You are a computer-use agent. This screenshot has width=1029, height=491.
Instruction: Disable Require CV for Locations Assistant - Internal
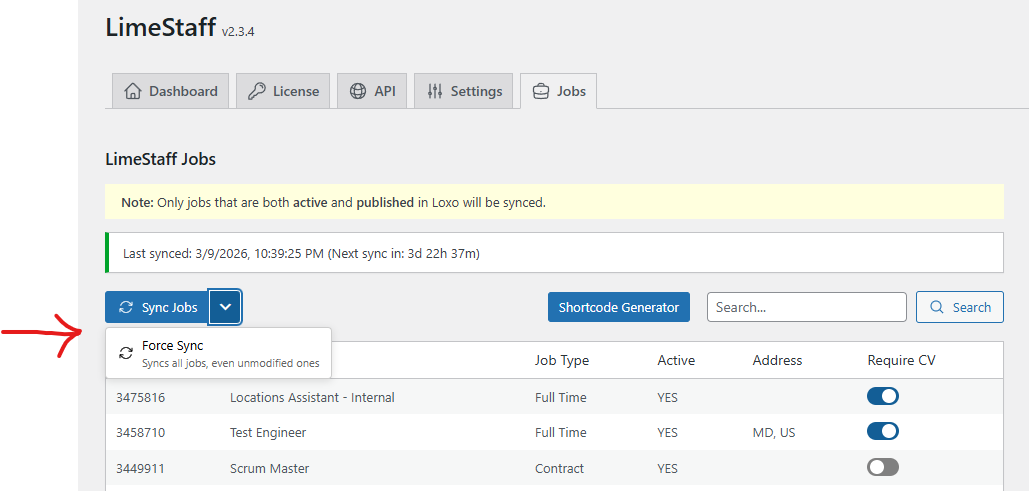pos(882,397)
